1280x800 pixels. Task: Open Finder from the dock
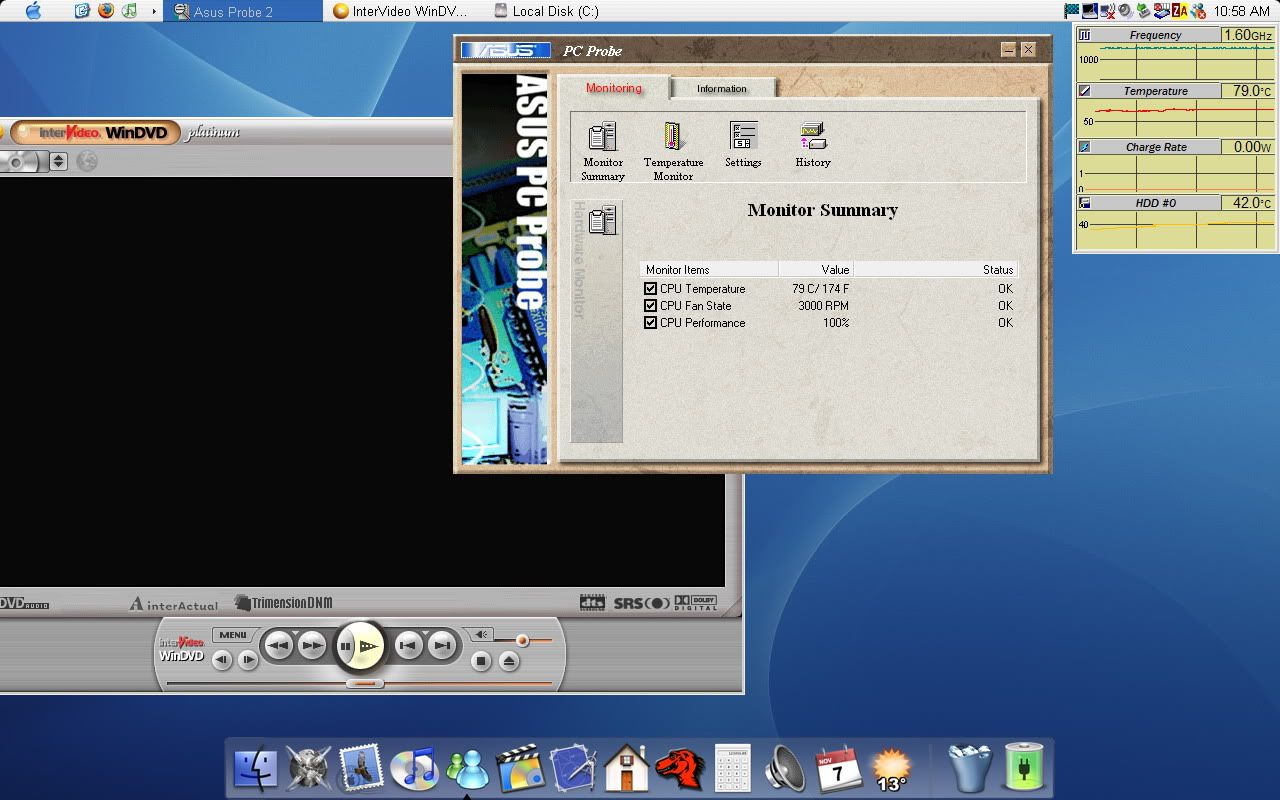[x=256, y=769]
